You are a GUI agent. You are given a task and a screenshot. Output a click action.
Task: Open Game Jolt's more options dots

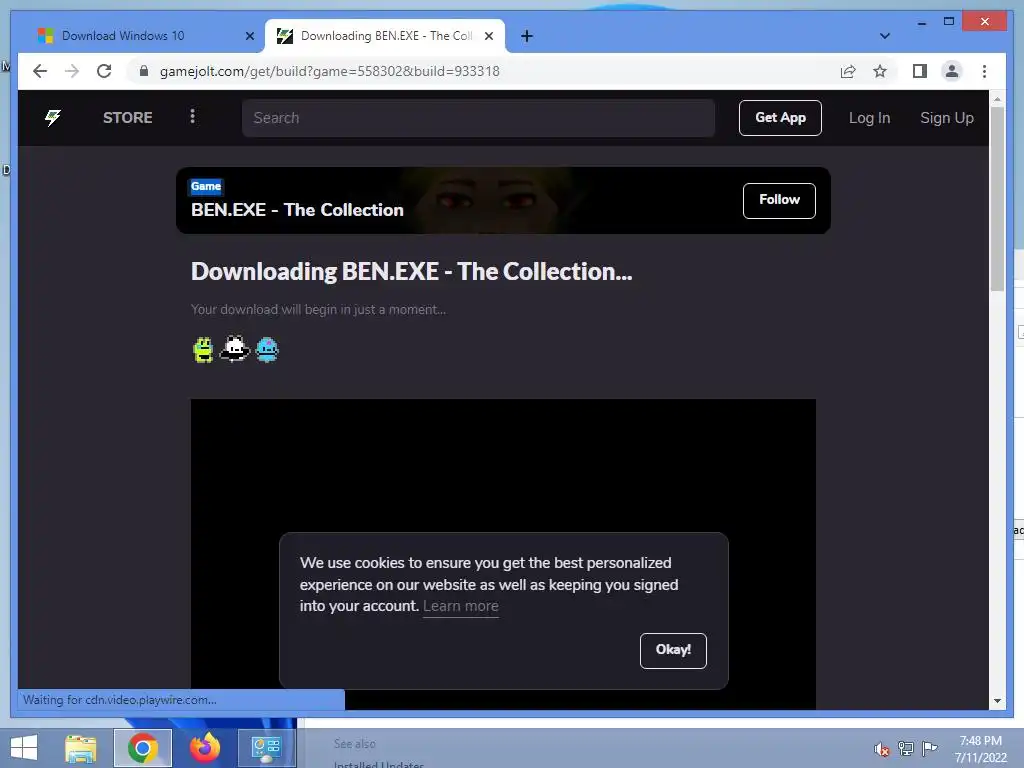(x=192, y=116)
